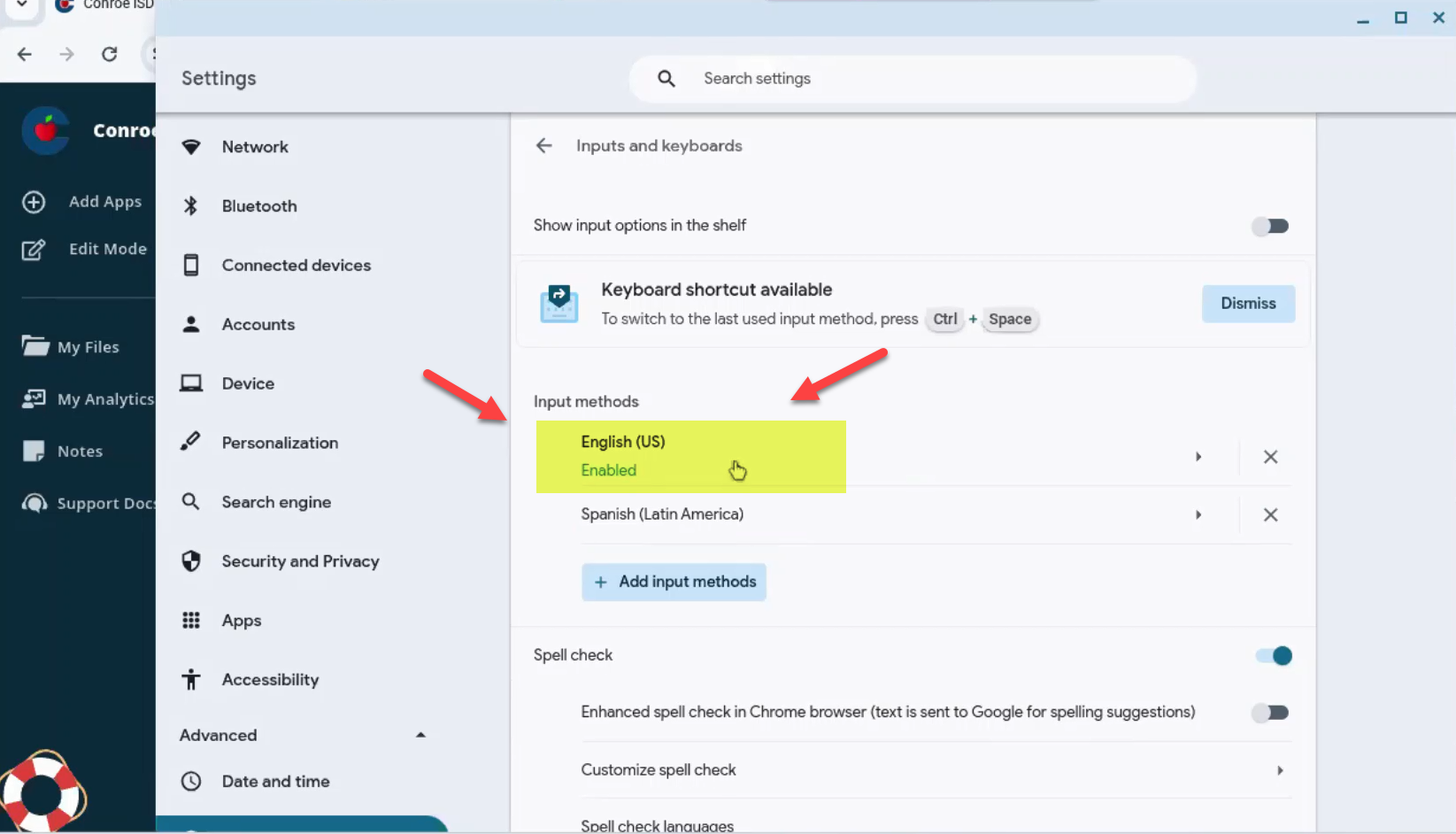Click the Edit Mode pencil icon

[34, 250]
